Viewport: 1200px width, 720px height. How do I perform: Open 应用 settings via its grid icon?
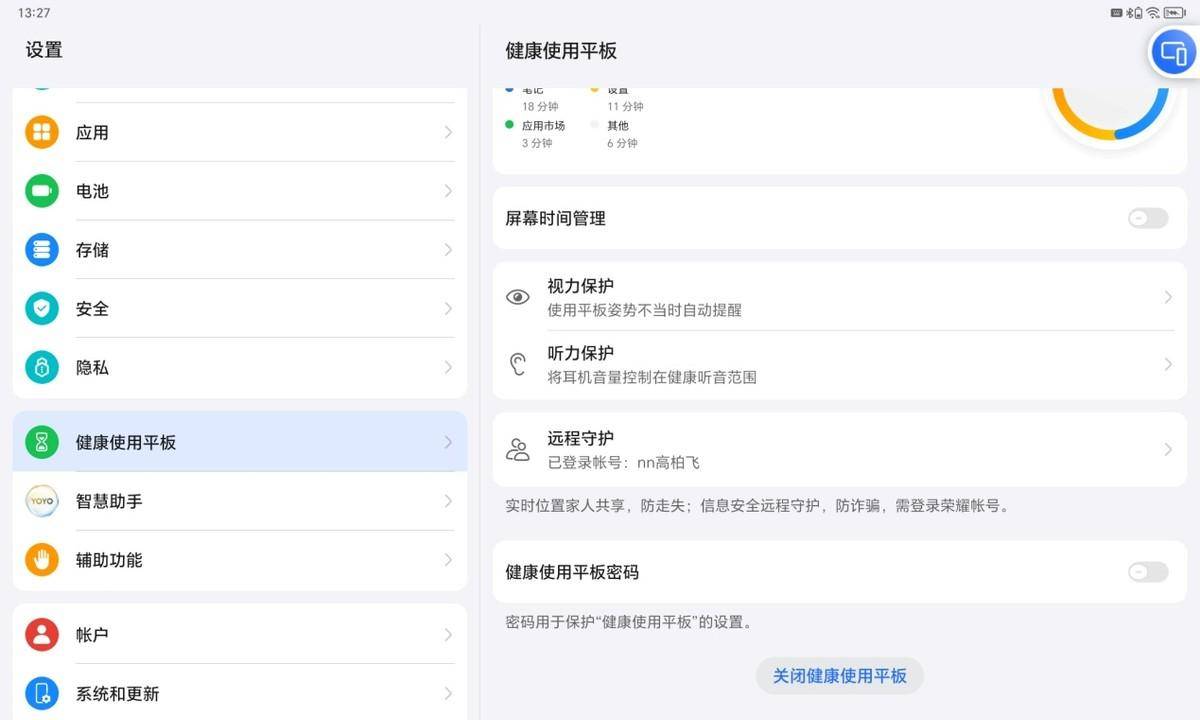click(x=41, y=131)
